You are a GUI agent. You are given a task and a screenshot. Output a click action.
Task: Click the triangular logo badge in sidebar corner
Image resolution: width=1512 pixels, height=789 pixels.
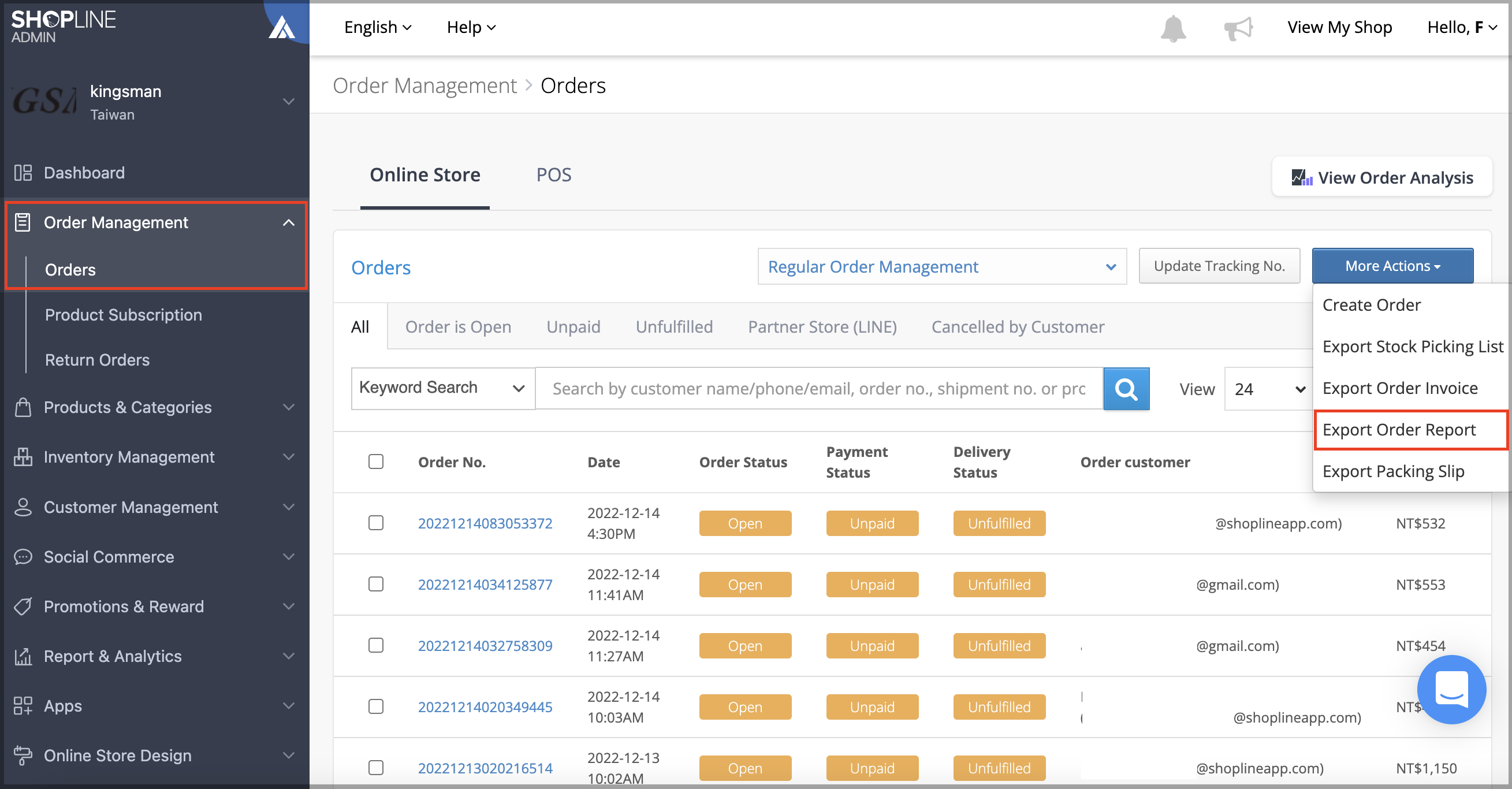[x=281, y=27]
